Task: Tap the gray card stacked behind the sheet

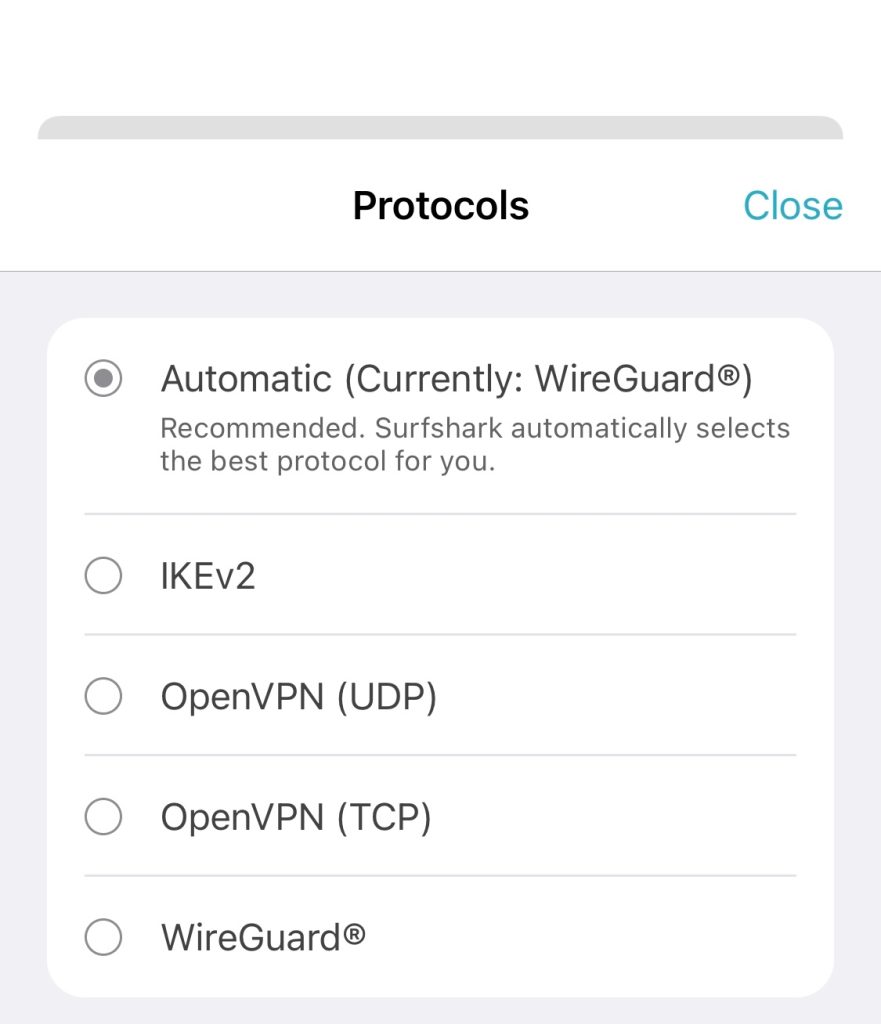Action: pos(440,127)
